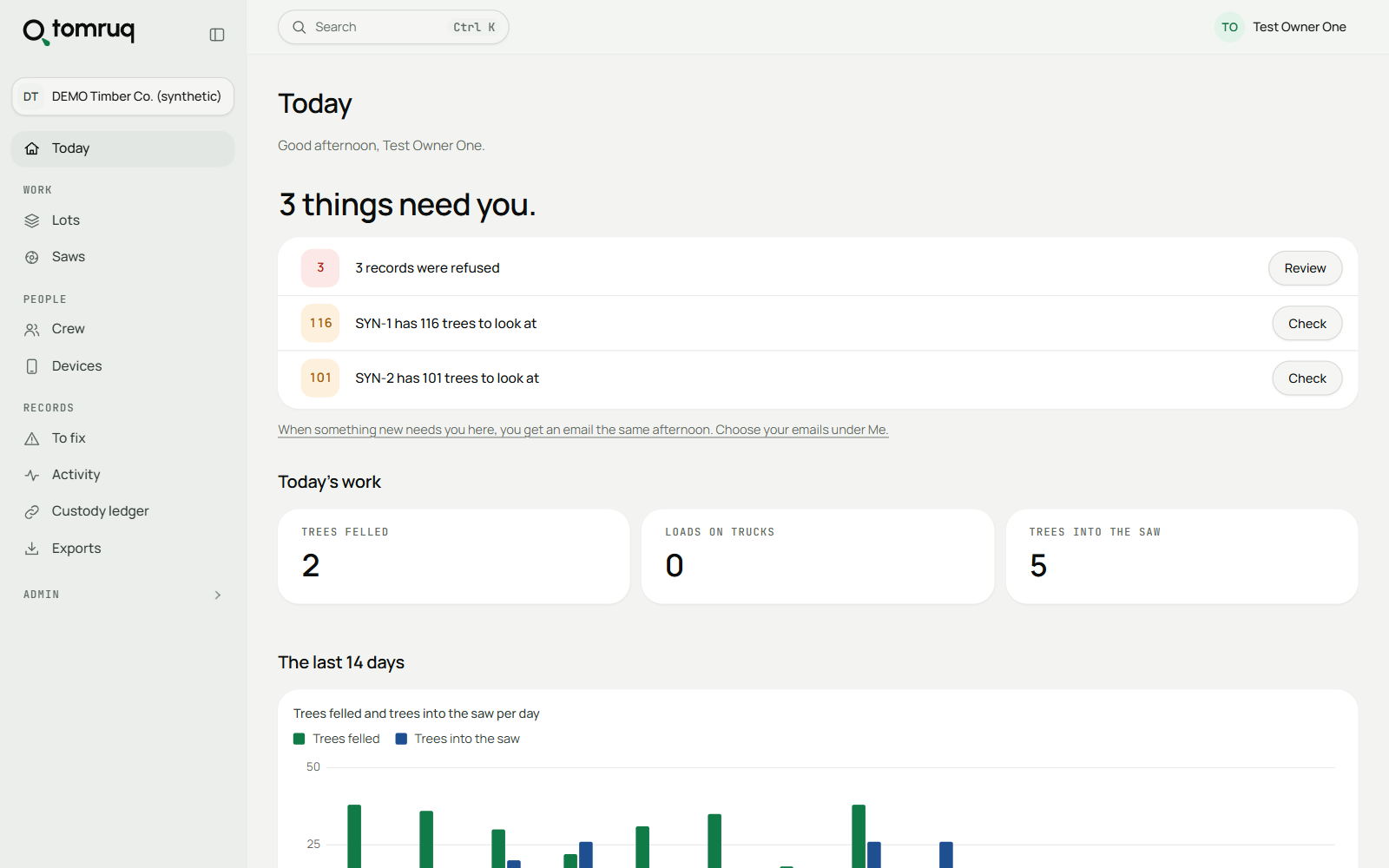Go to the Today page
Viewport: 1389px width, 868px height.
coord(123,148)
